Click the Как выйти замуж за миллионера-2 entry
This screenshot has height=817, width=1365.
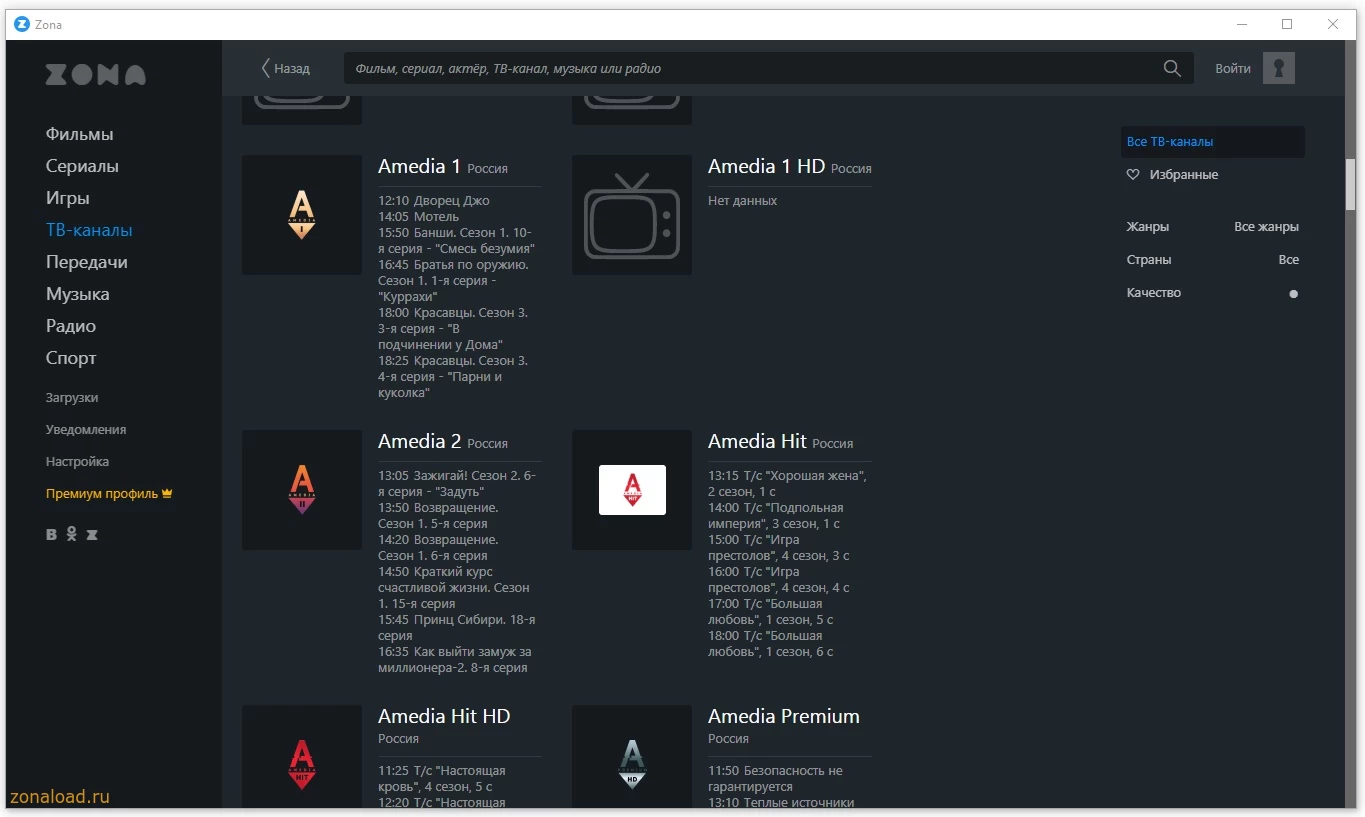point(455,660)
